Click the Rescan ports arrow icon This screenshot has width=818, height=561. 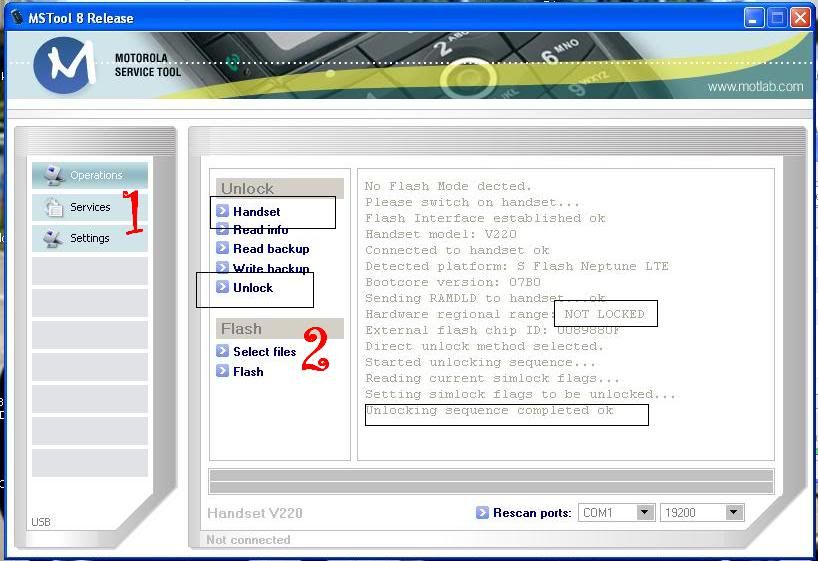(484, 513)
